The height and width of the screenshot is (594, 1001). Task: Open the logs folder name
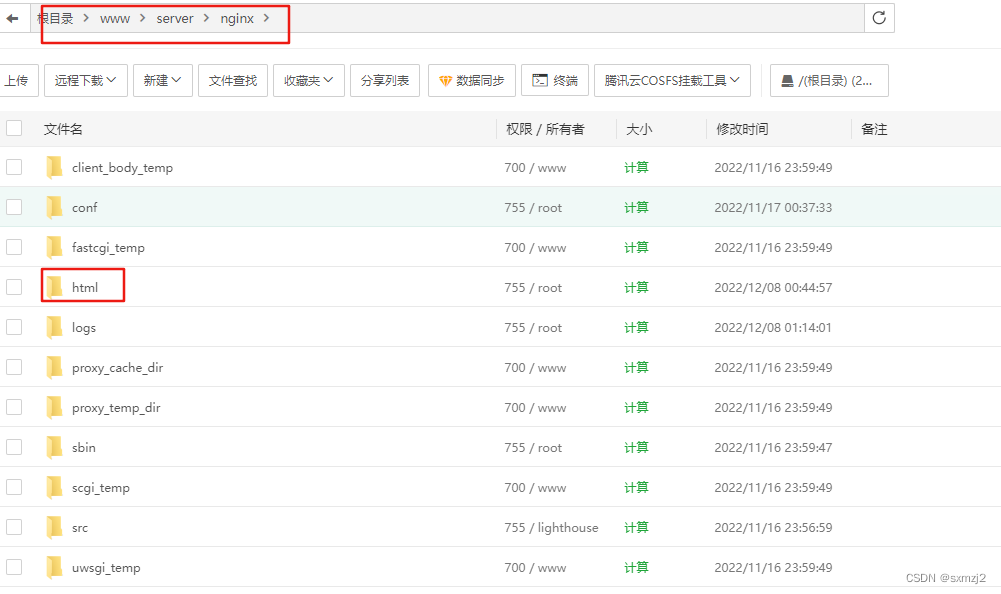(84, 328)
